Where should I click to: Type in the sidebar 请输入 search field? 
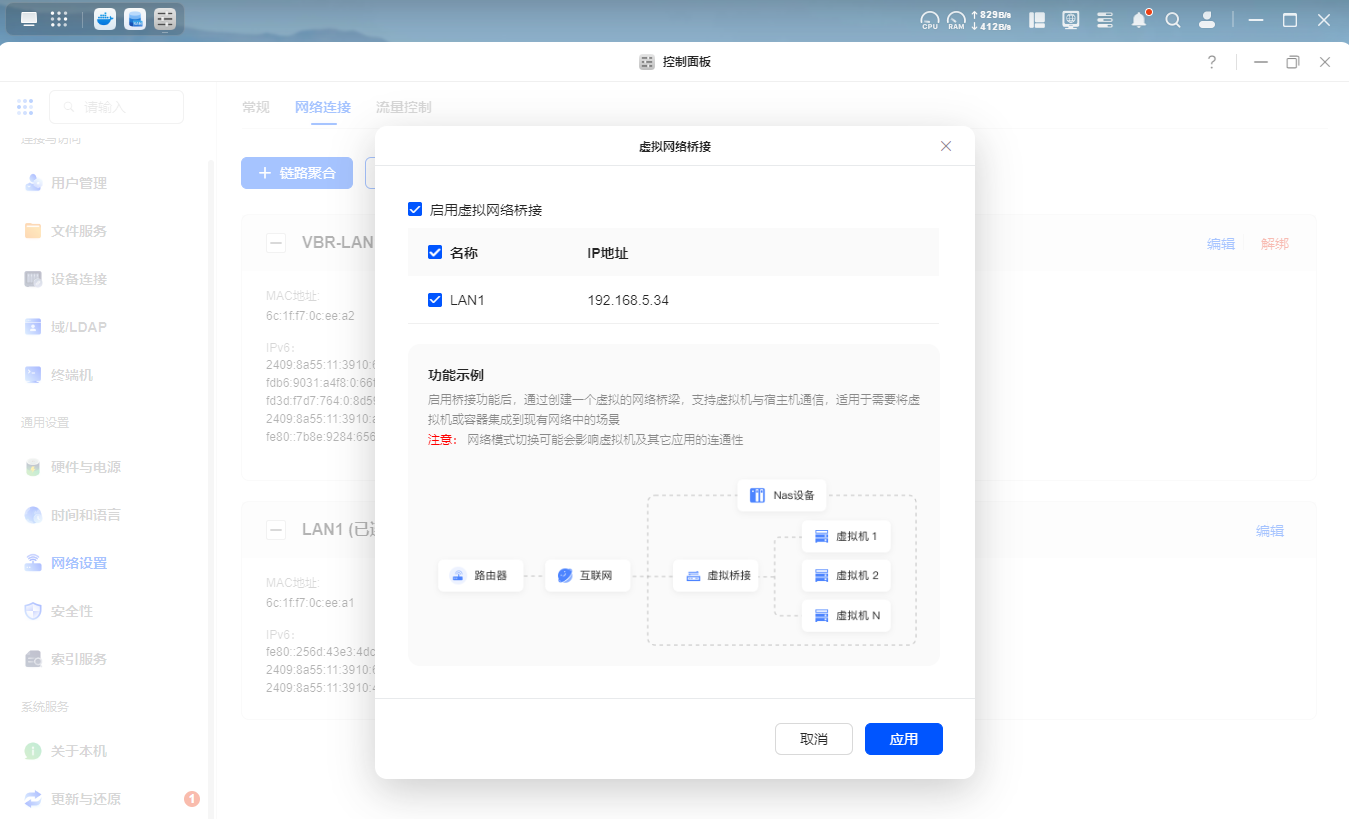pyautogui.click(x=120, y=106)
